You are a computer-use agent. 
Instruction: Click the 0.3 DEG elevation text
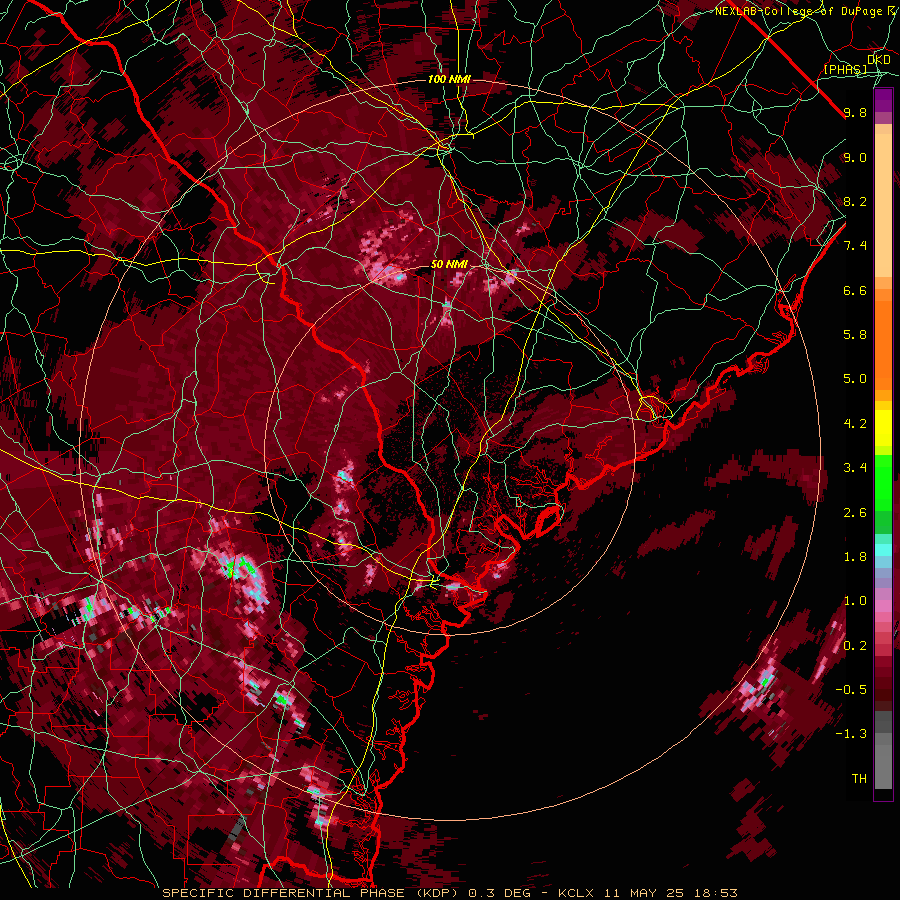501,893
